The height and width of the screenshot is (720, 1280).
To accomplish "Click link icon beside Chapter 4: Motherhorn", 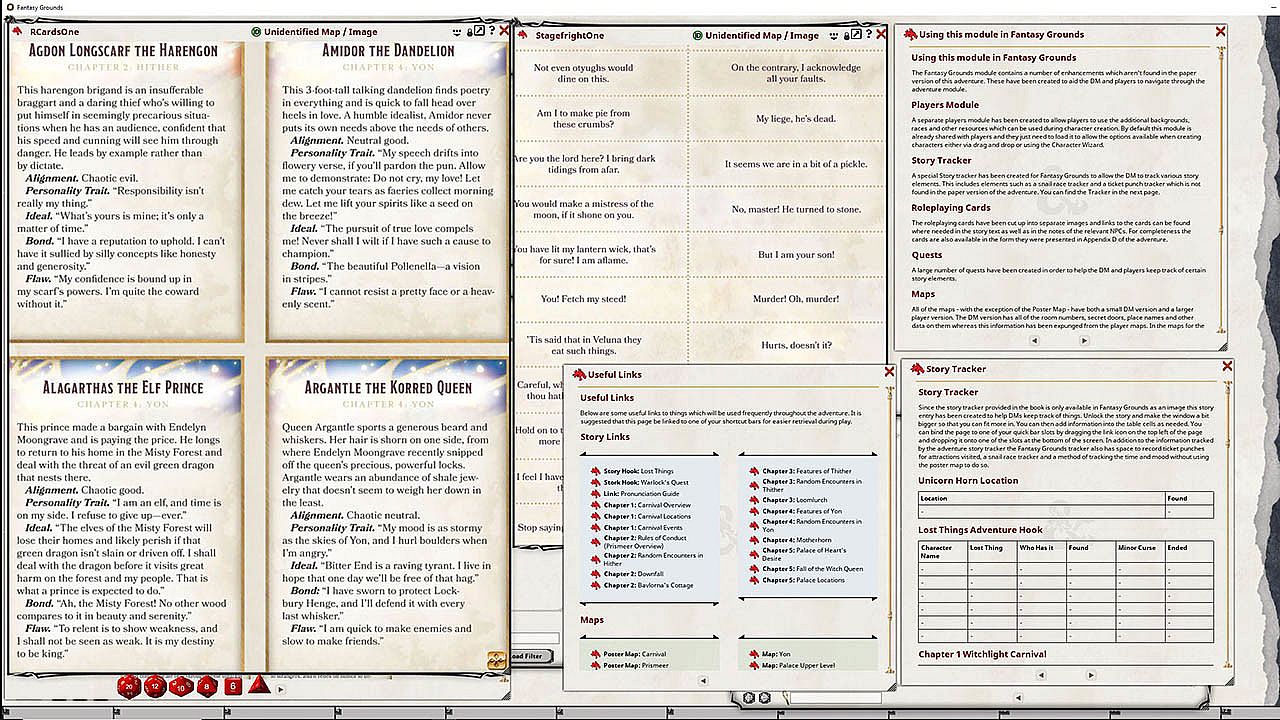I will click(755, 540).
